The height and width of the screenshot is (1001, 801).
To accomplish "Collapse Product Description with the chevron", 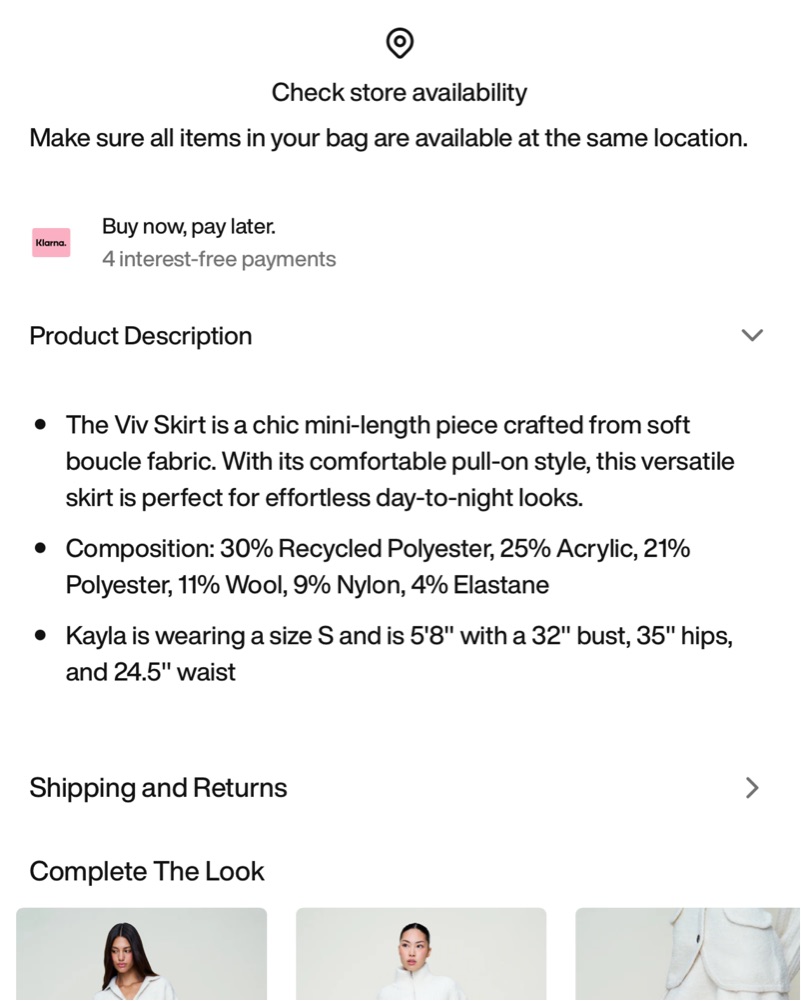I will [752, 335].
